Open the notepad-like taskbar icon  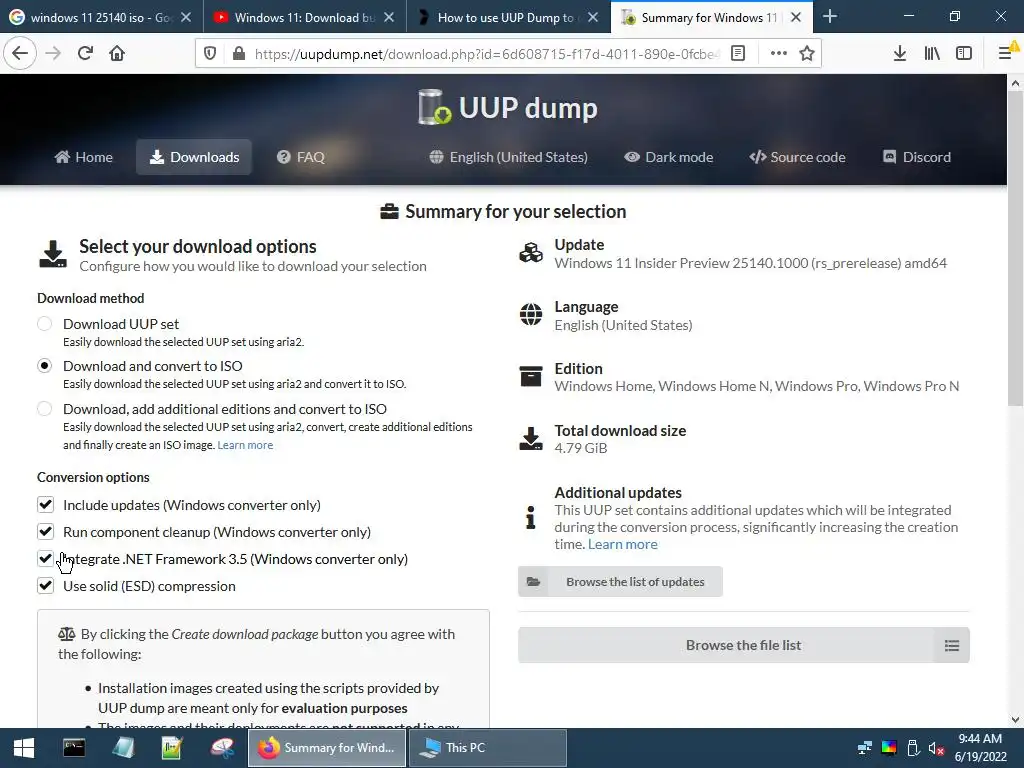pos(123,748)
